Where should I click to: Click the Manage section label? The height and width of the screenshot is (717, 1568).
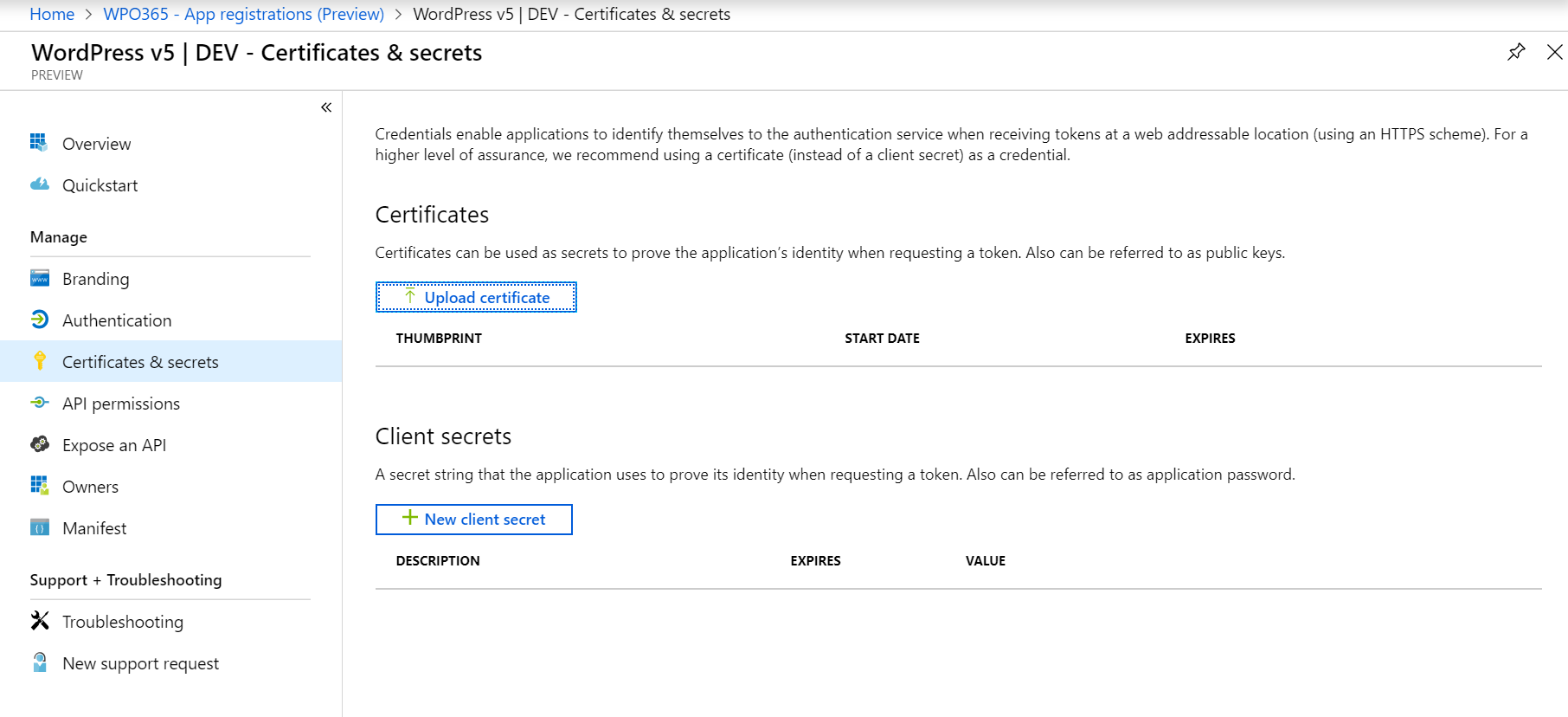click(x=59, y=237)
